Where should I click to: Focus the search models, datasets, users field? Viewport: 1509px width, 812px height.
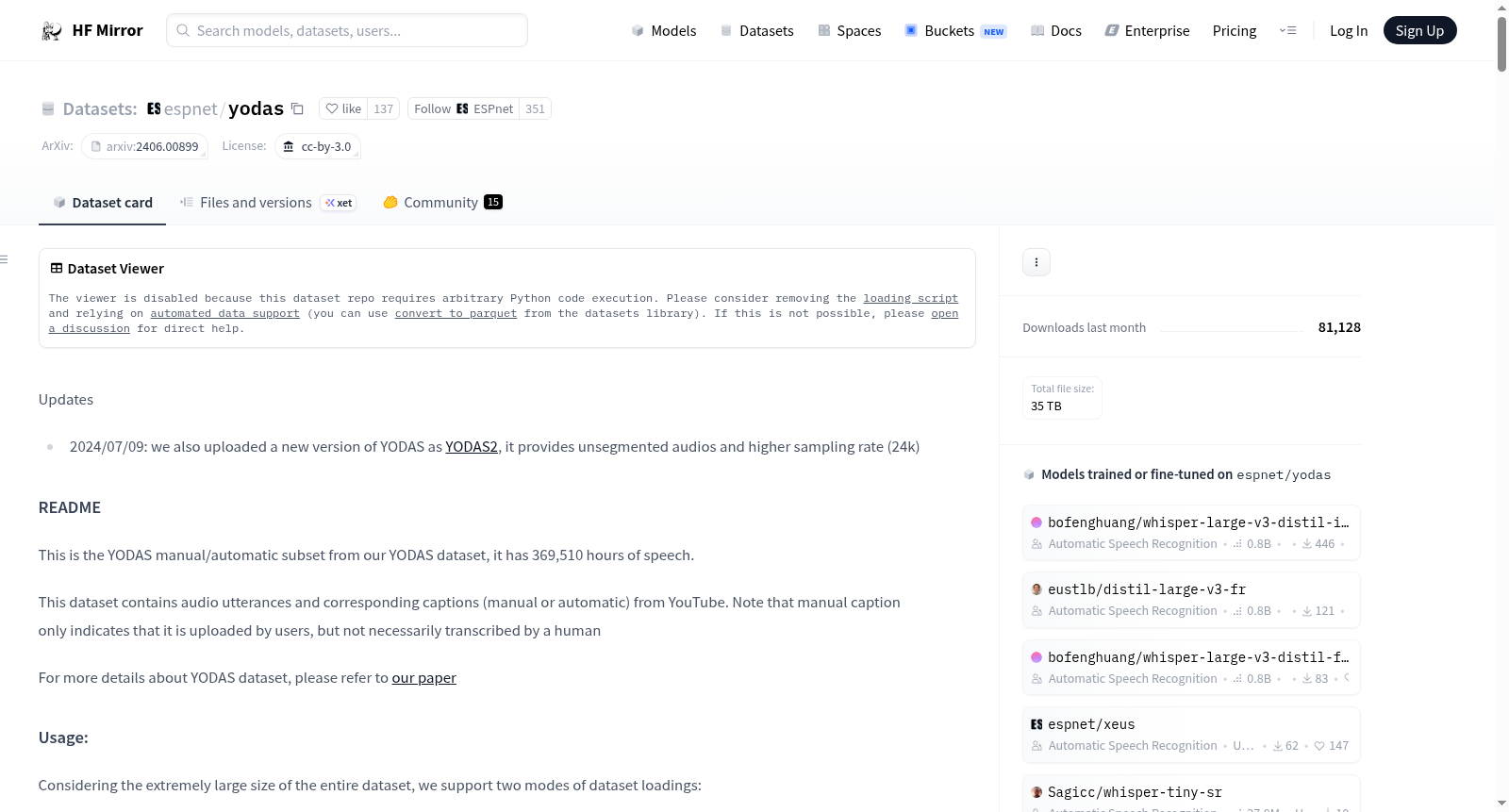[x=347, y=30]
